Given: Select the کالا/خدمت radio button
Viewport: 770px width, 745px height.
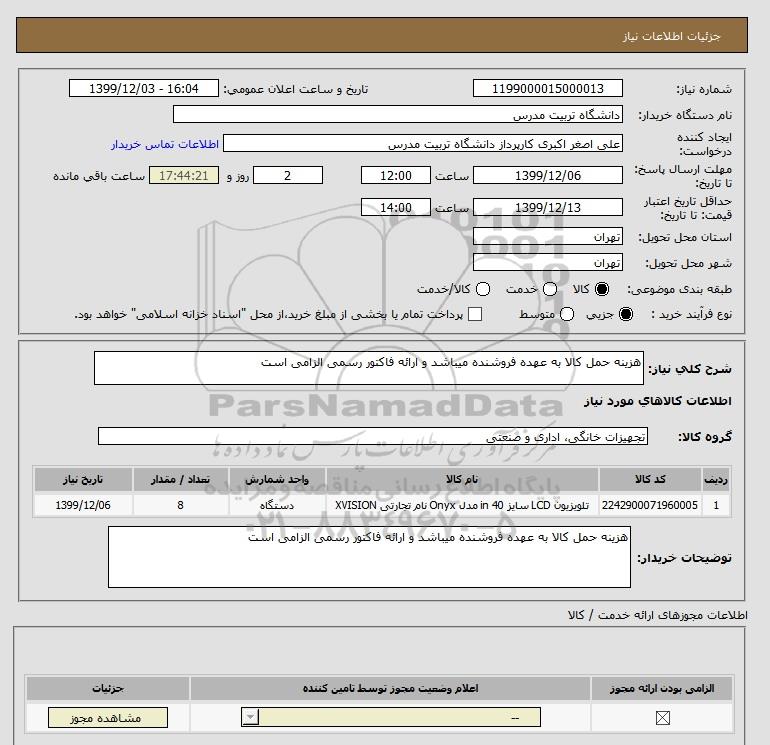Looking at the screenshot, I should tap(483, 289).
